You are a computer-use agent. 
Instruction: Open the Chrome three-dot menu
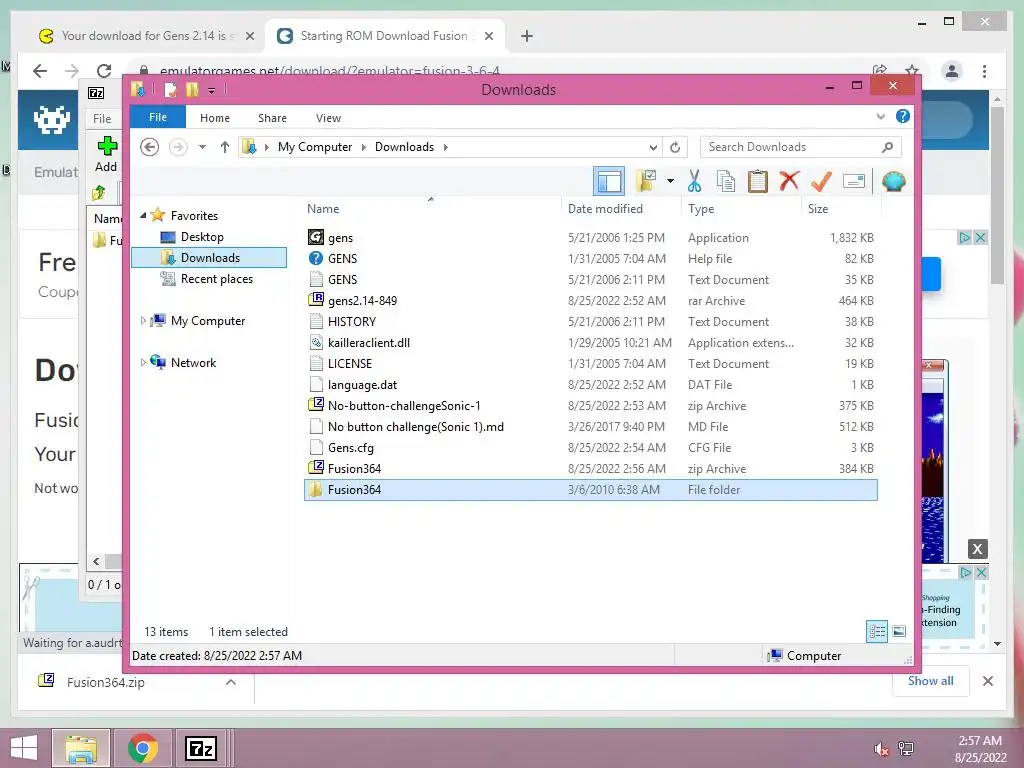(984, 71)
